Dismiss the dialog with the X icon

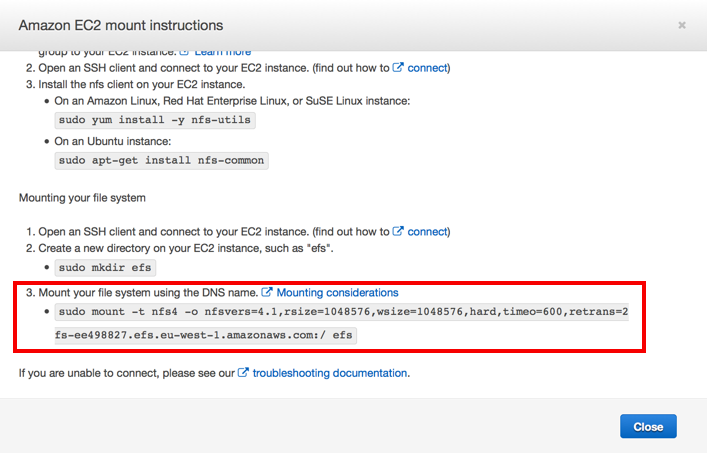pos(682,25)
